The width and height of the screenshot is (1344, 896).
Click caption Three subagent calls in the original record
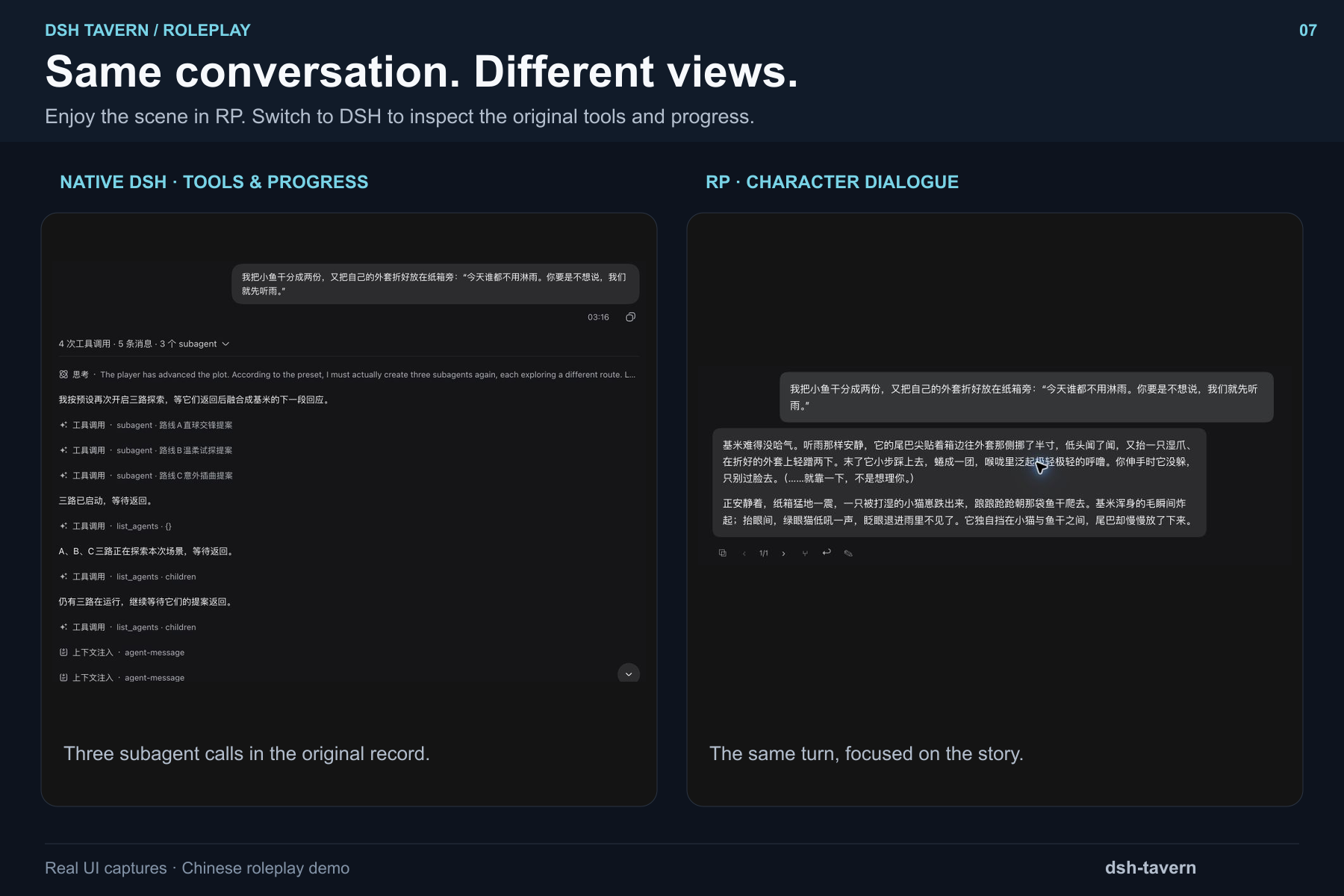[x=246, y=753]
